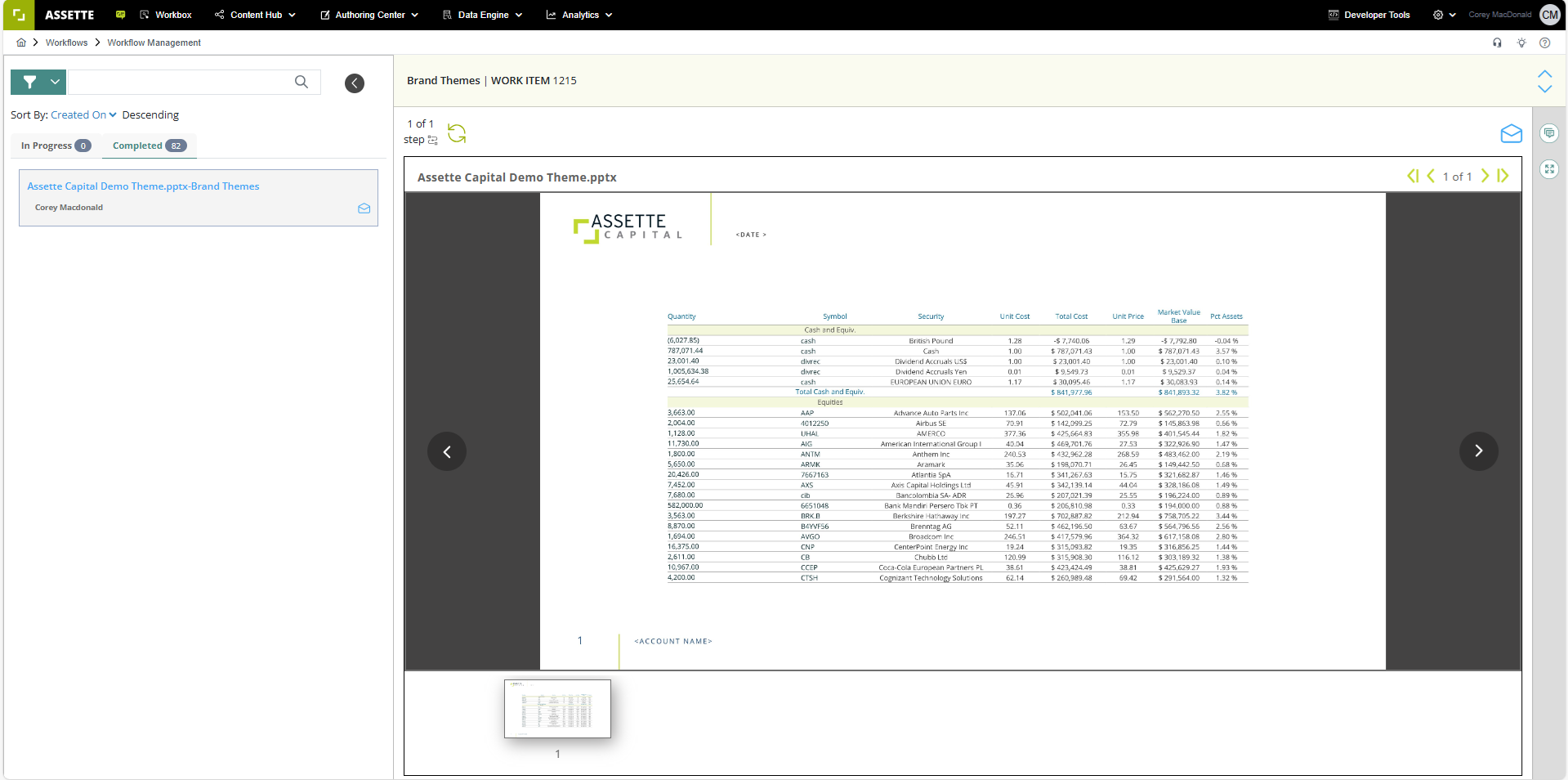Screen dimensions: 1568x780
Task: Toggle the search magnifier in left panel
Action: tap(302, 82)
